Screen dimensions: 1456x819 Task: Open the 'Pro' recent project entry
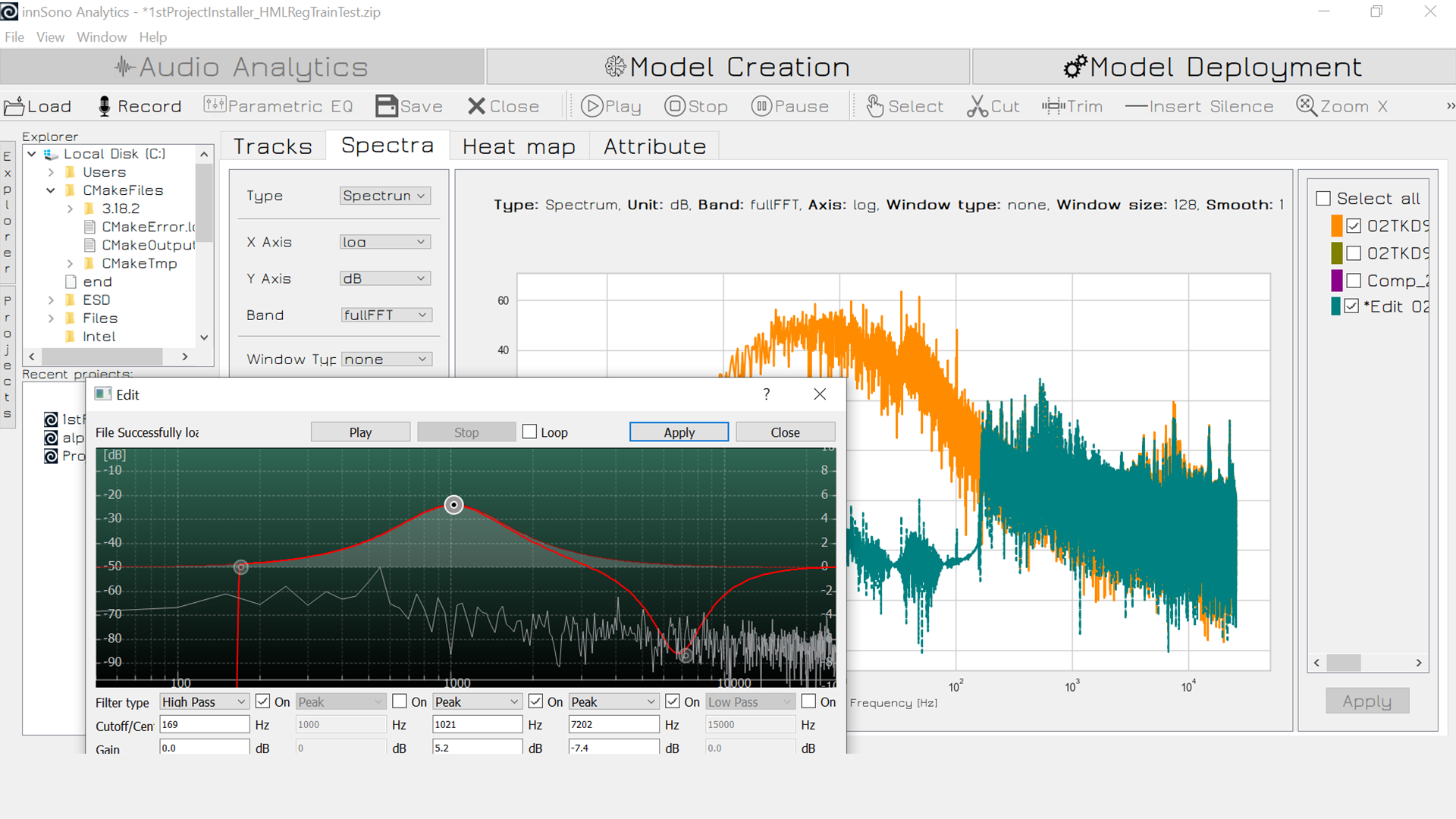click(x=64, y=456)
